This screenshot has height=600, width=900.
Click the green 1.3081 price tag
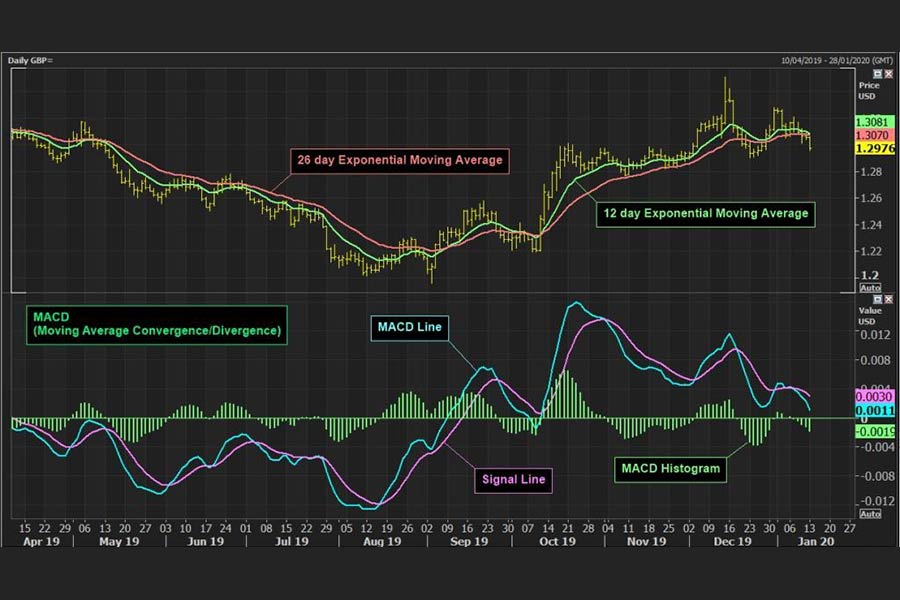(874, 122)
